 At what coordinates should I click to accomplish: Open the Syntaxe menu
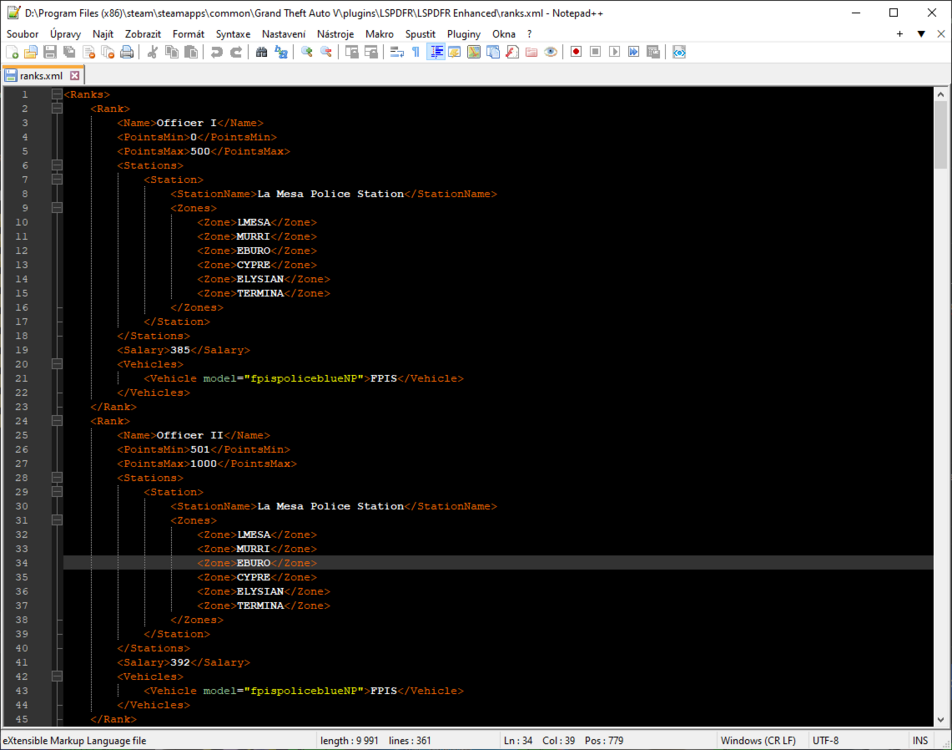click(232, 33)
